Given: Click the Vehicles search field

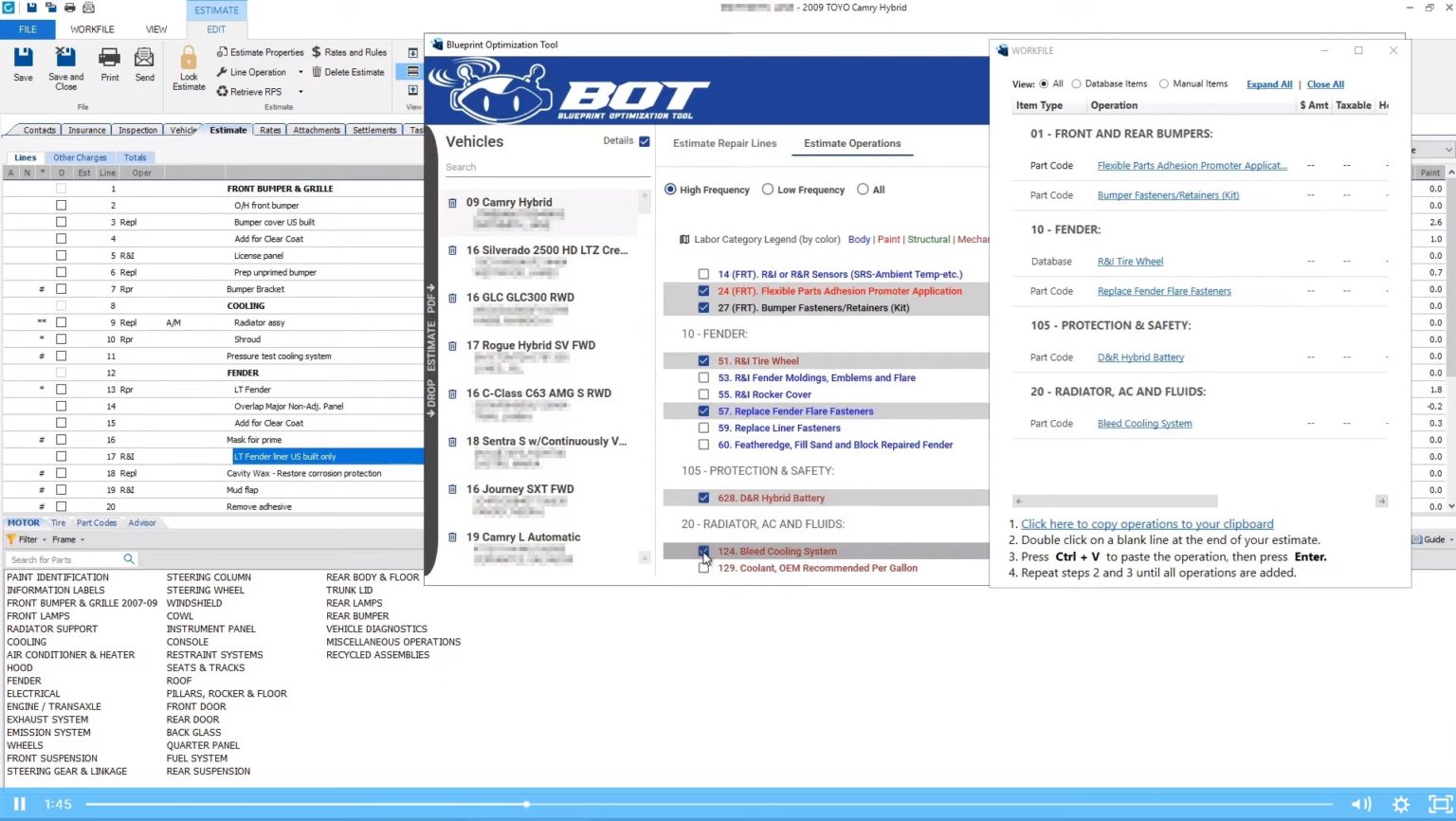Looking at the screenshot, I should pyautogui.click(x=548, y=167).
